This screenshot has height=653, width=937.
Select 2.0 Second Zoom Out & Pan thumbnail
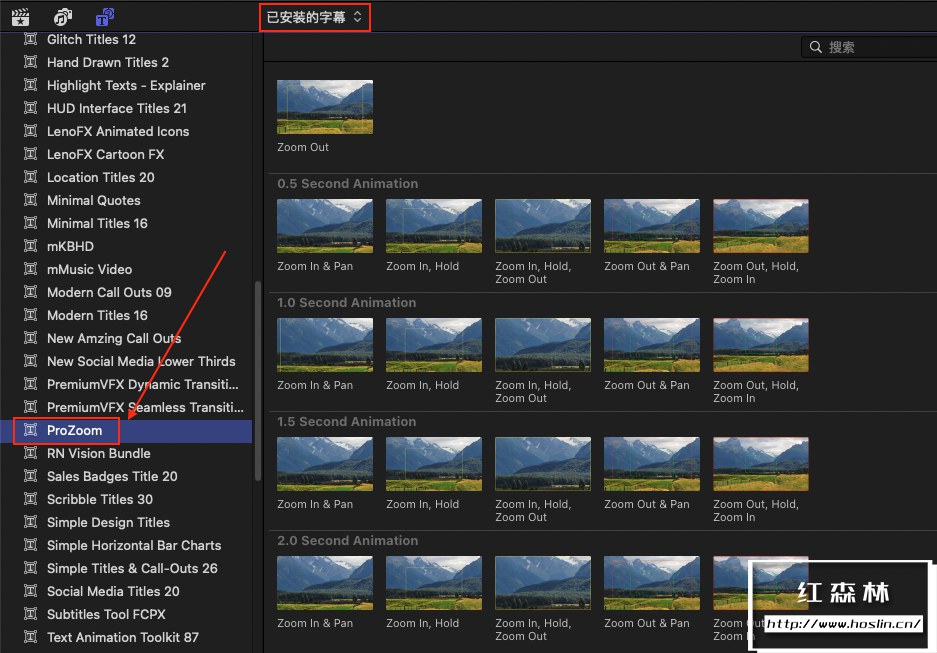click(x=652, y=583)
